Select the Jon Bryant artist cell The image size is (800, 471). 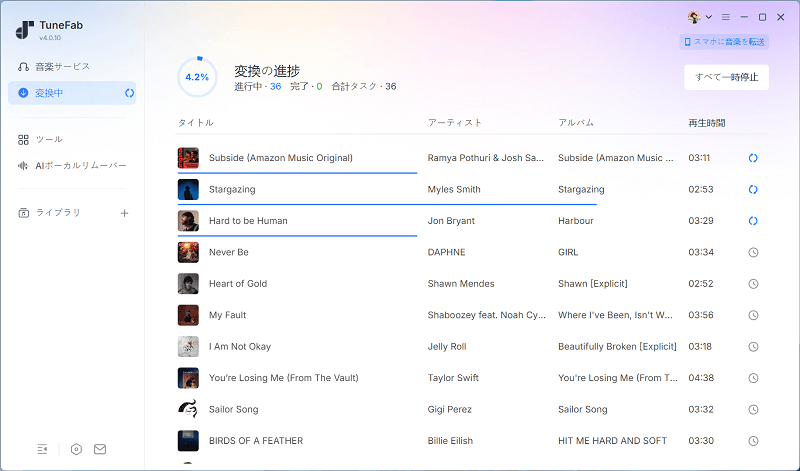pyautogui.click(x=451, y=221)
